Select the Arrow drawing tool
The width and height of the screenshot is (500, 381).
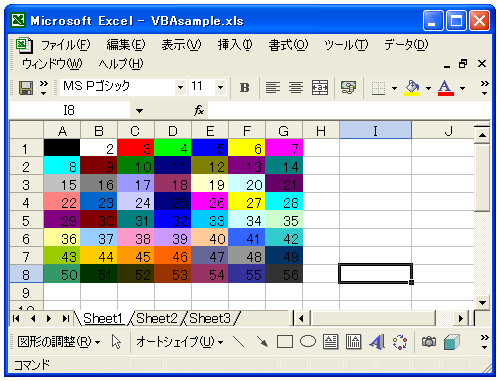pyautogui.click(x=262, y=342)
